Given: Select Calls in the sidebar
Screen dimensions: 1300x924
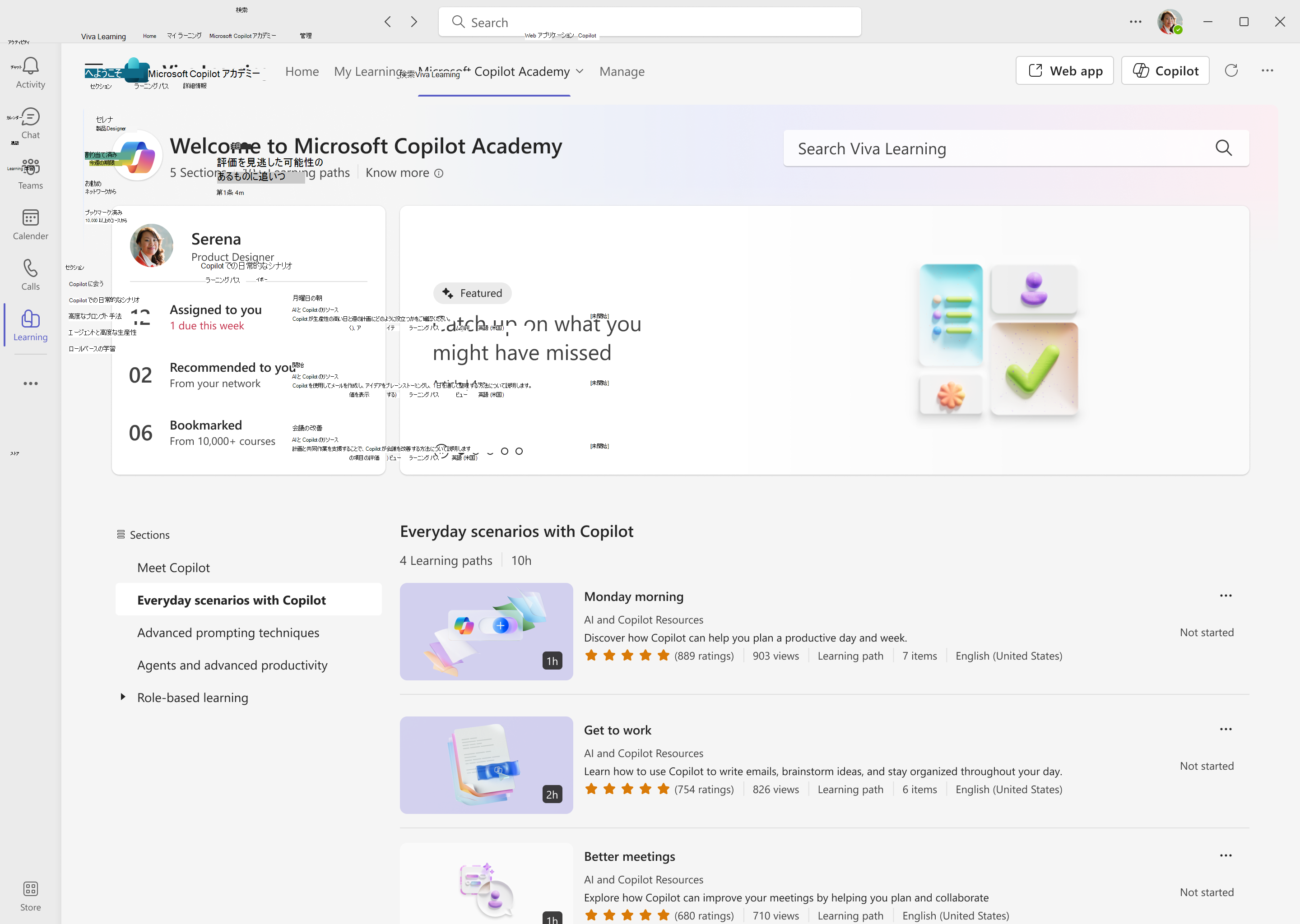Looking at the screenshot, I should coord(30,274).
